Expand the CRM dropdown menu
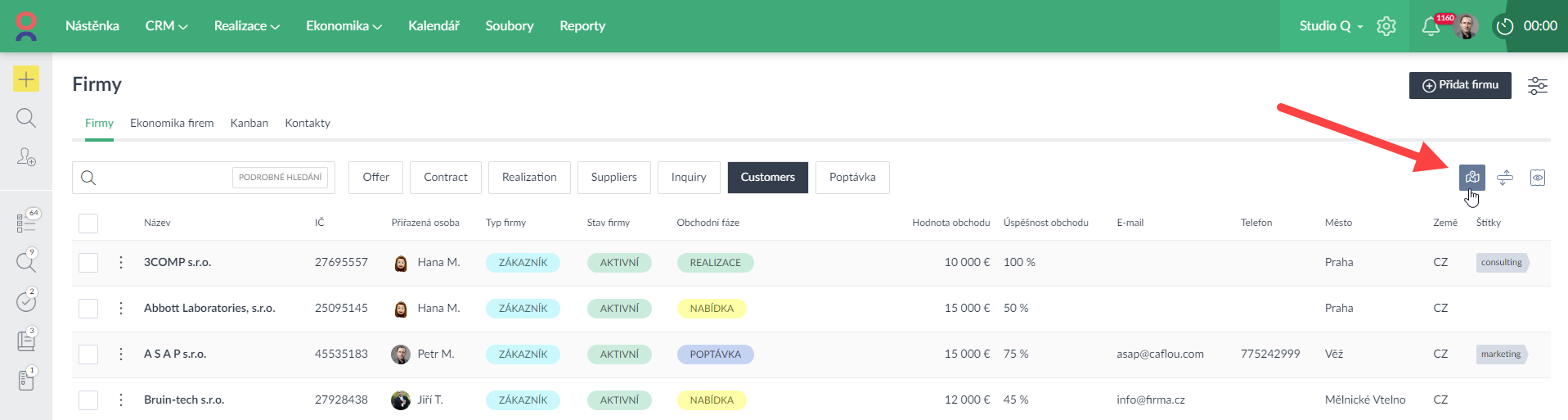 (166, 26)
